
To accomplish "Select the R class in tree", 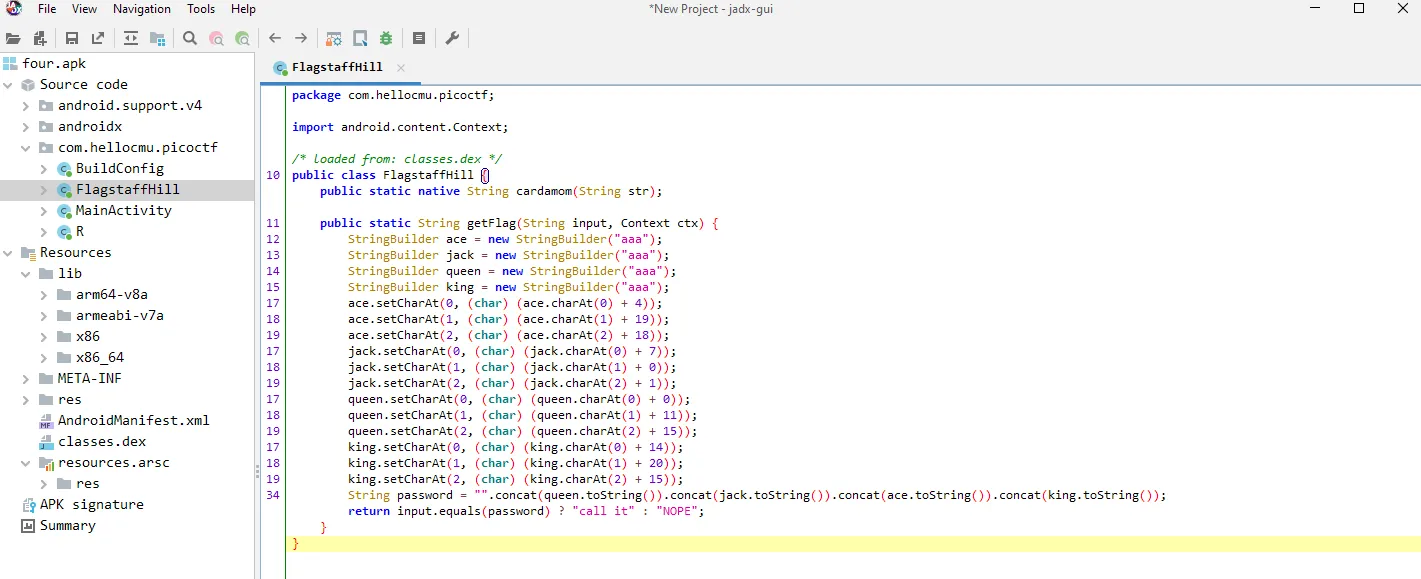I will pyautogui.click(x=80, y=231).
